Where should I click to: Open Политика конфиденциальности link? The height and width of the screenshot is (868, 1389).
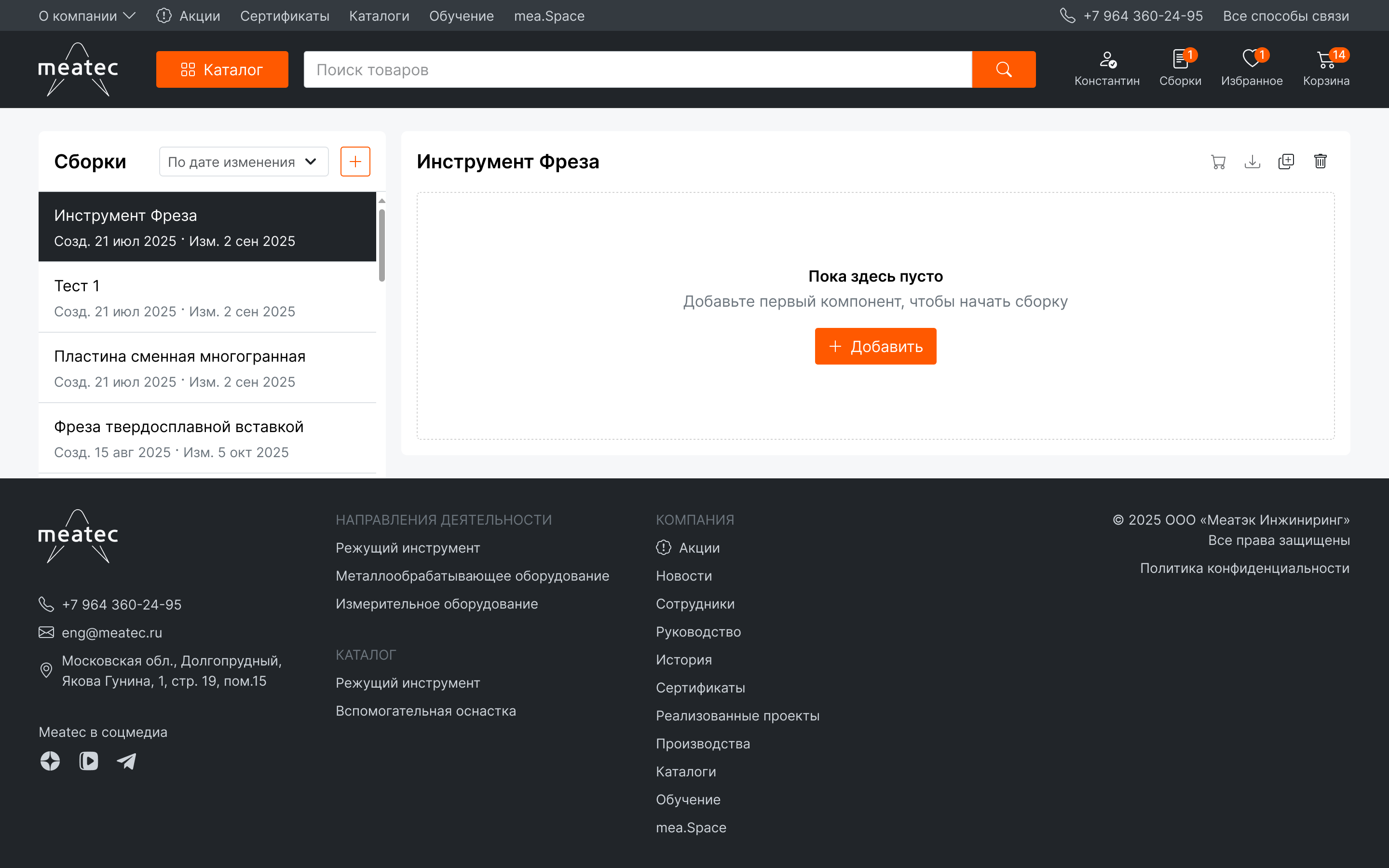1244,569
